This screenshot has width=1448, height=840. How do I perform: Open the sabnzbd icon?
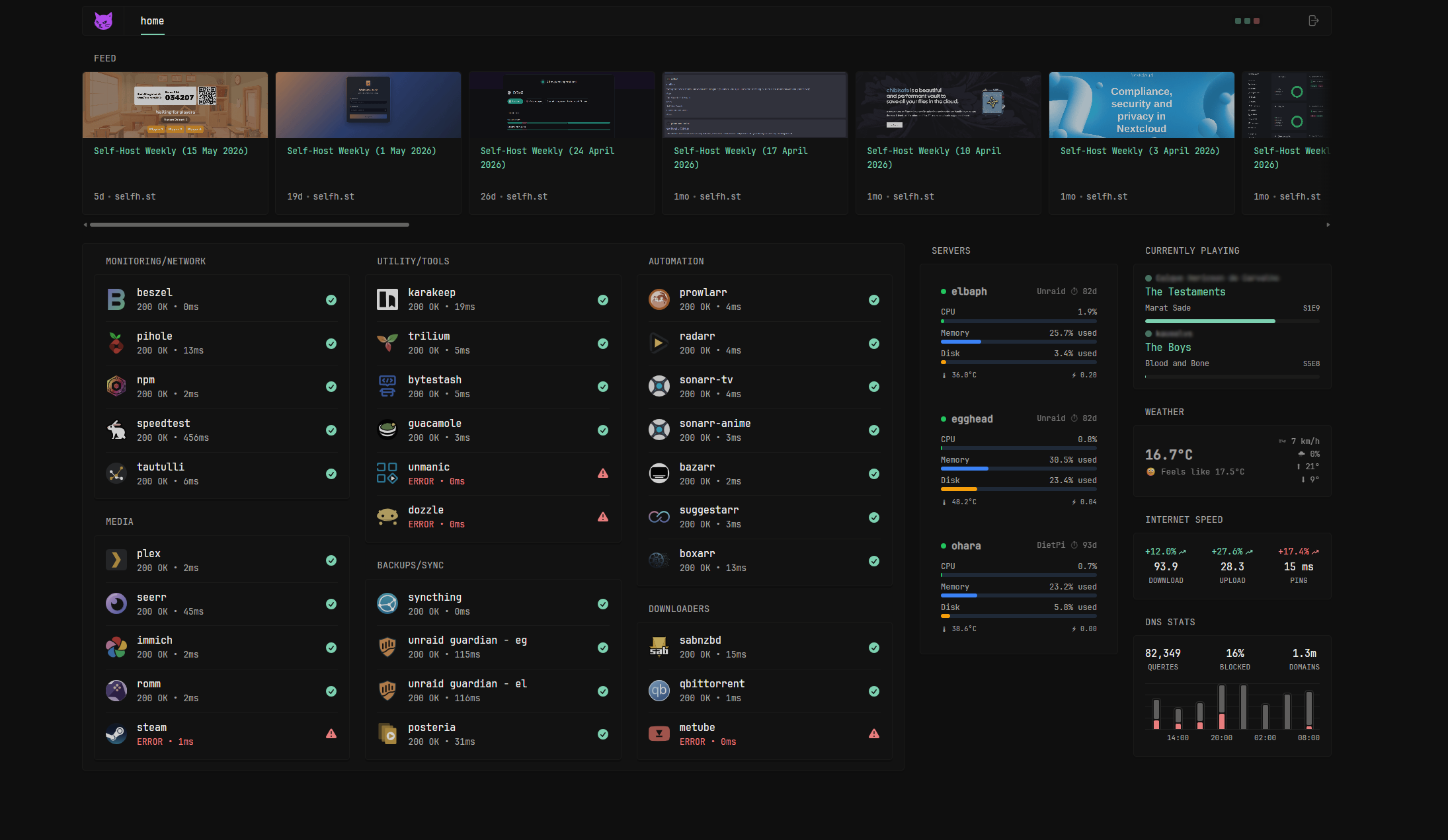click(x=659, y=647)
